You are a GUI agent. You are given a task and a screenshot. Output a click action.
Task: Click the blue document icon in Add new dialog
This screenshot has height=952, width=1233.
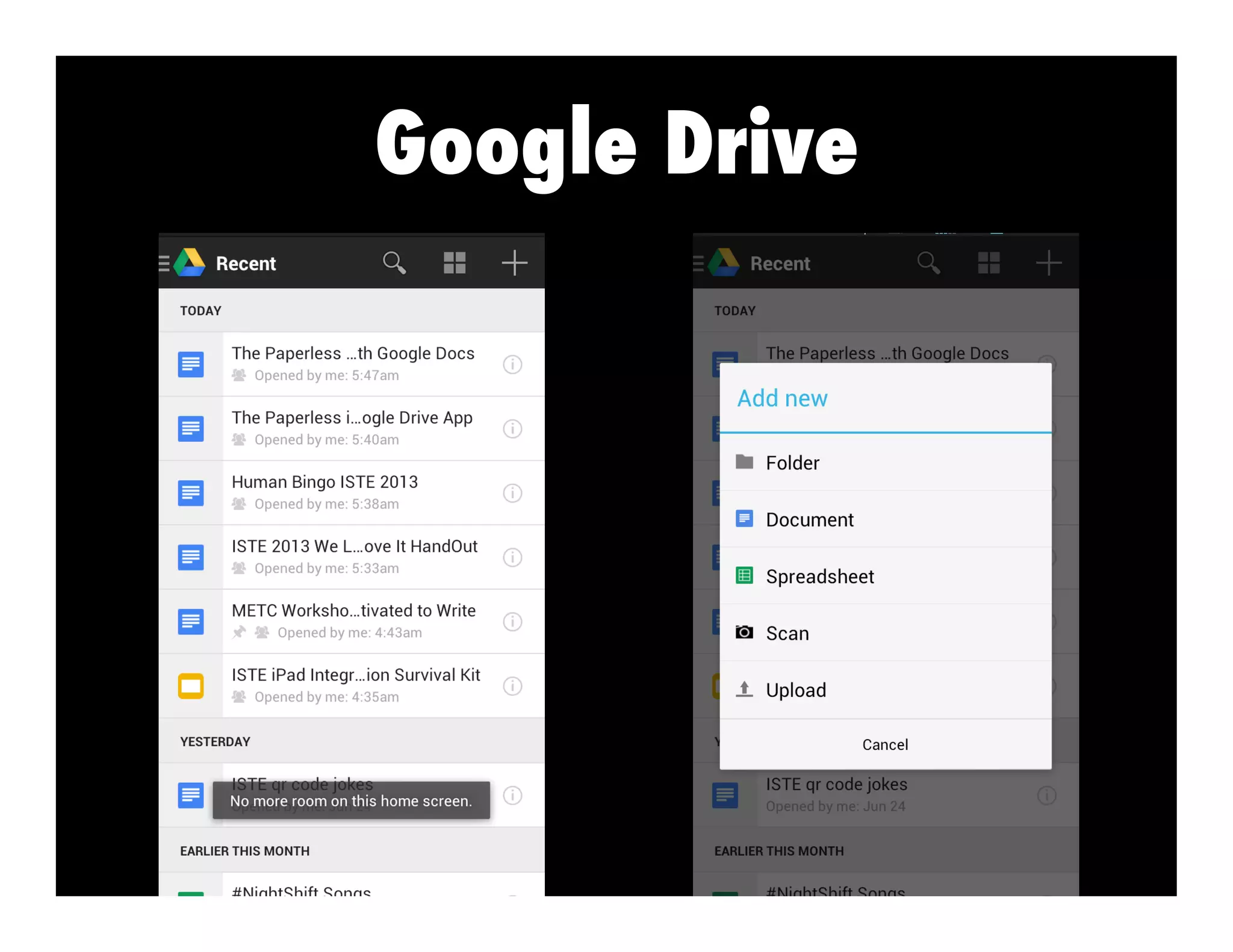pyautogui.click(x=745, y=518)
